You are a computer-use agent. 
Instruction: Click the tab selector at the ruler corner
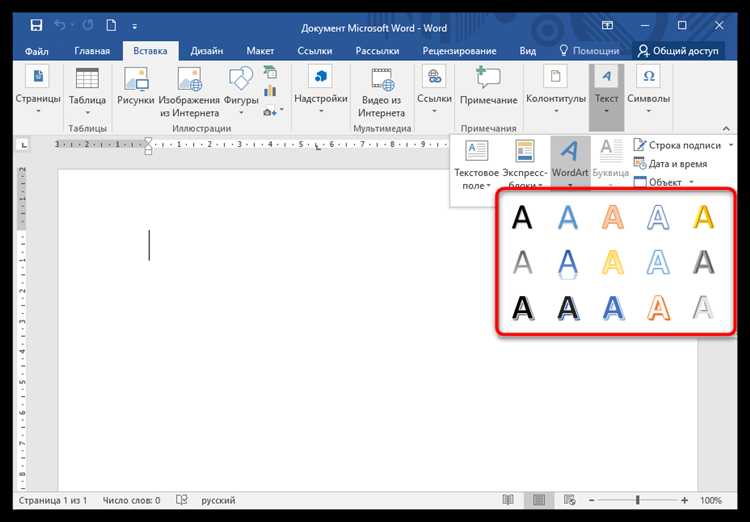(x=24, y=144)
